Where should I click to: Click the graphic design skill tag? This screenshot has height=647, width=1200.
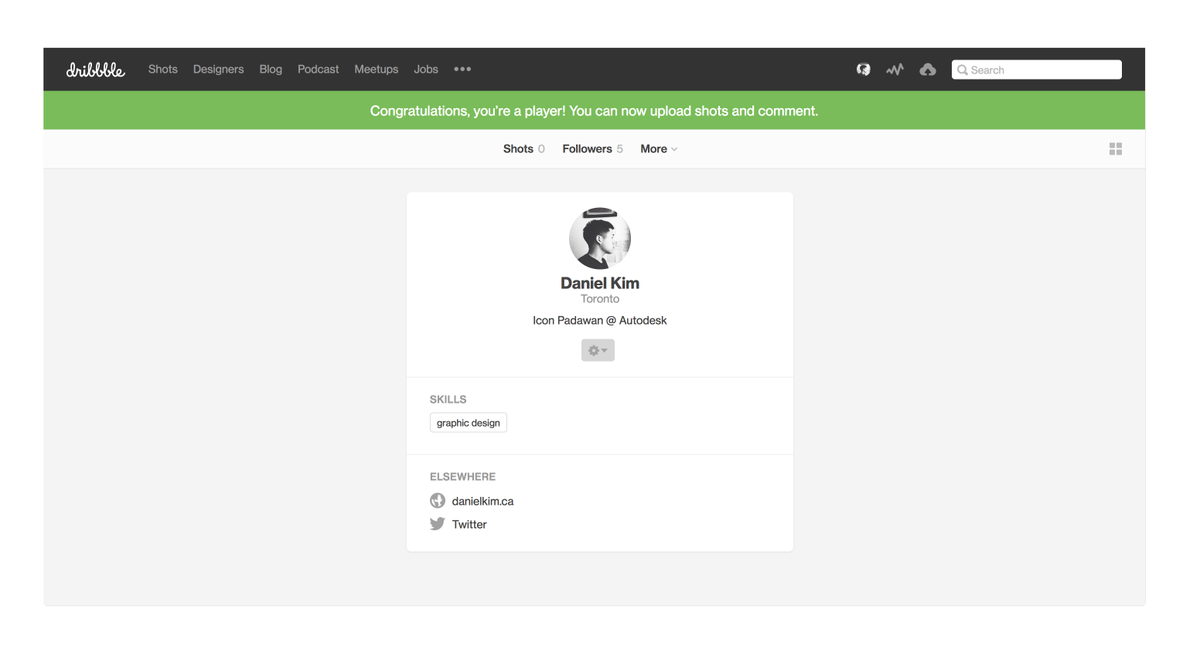click(468, 423)
